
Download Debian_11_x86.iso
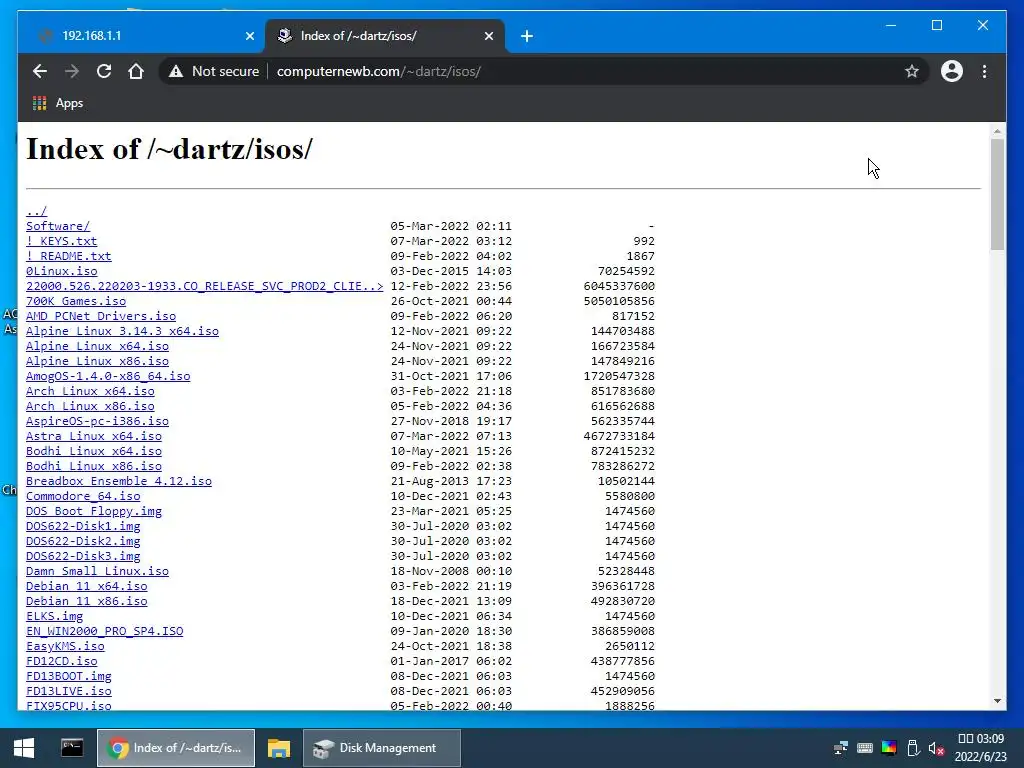click(87, 601)
